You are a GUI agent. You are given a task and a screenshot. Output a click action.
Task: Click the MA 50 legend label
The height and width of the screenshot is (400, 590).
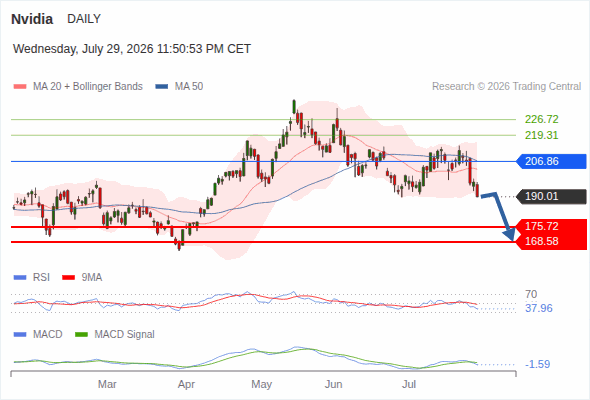189,87
